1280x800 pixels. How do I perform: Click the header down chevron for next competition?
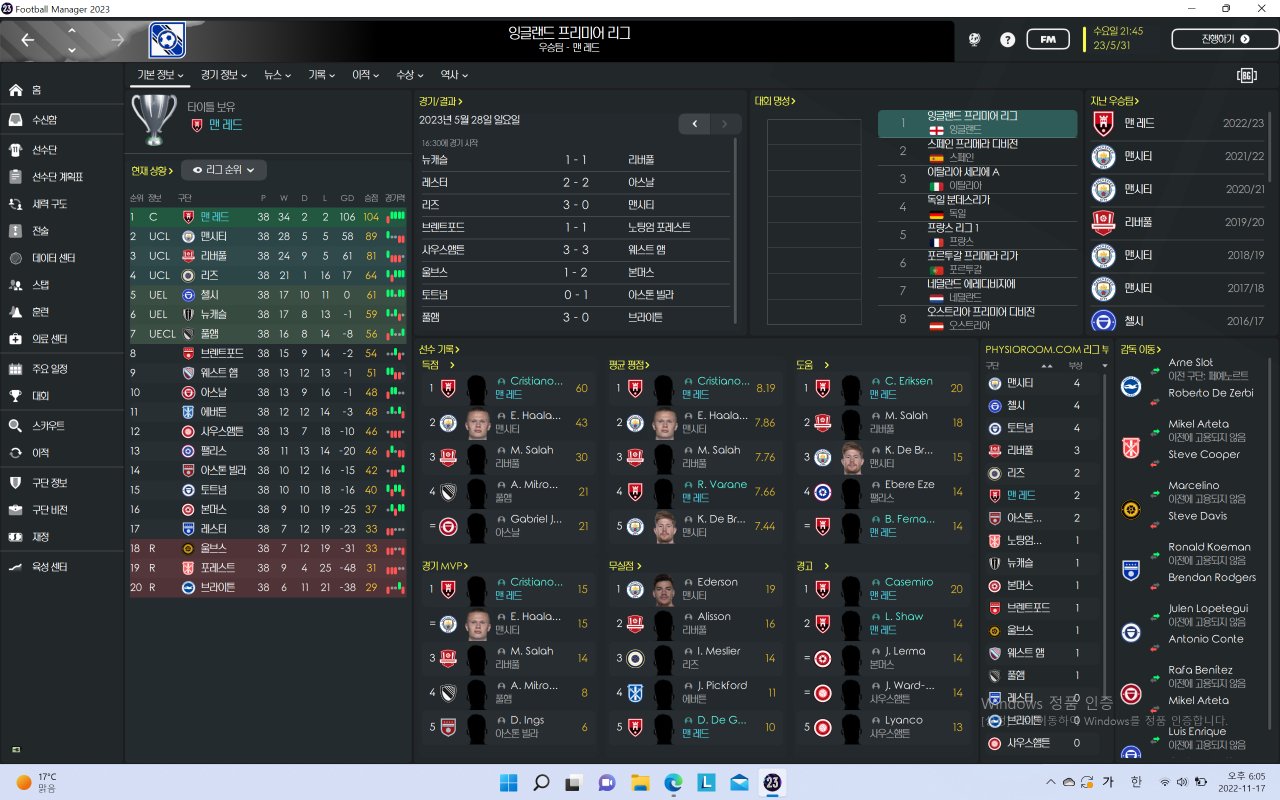tap(72, 49)
